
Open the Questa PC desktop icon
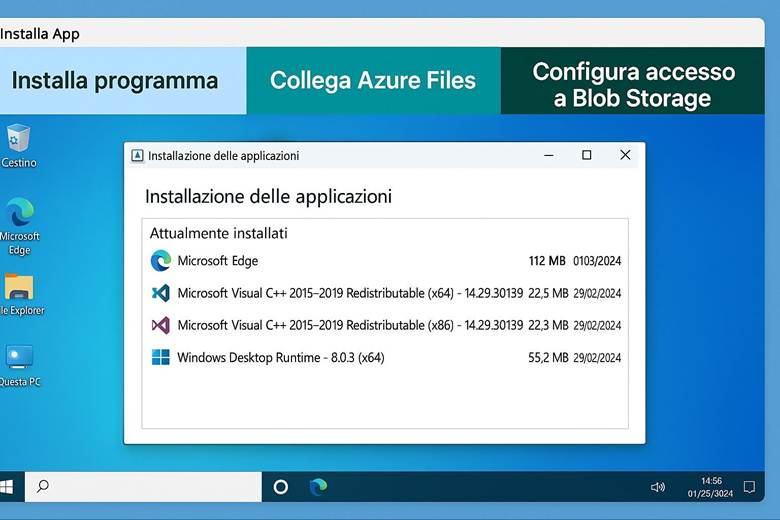[x=19, y=366]
